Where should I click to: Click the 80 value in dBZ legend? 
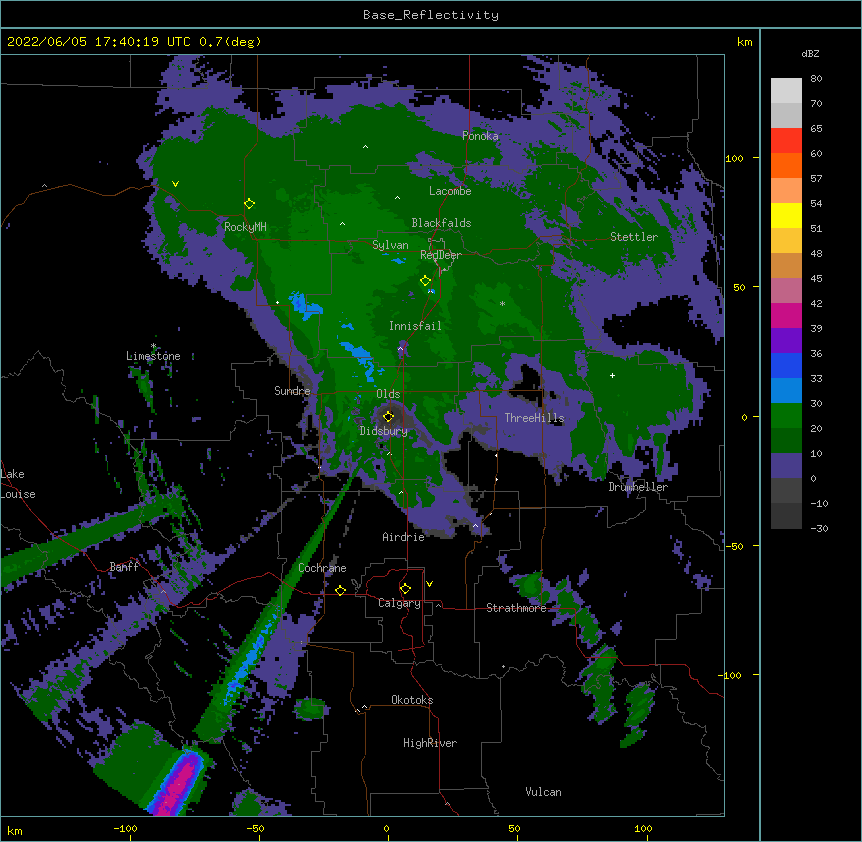pos(816,79)
